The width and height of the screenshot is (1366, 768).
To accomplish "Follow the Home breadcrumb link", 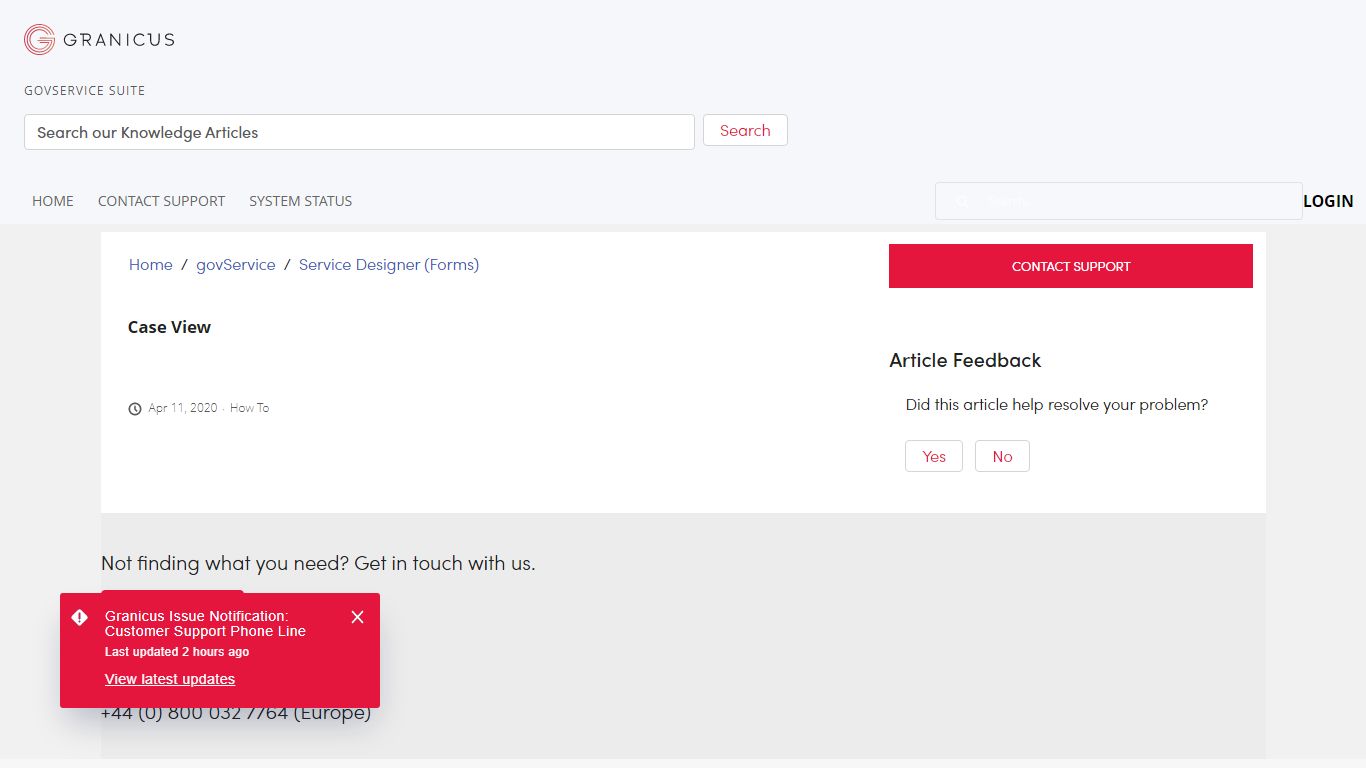I will point(150,265).
